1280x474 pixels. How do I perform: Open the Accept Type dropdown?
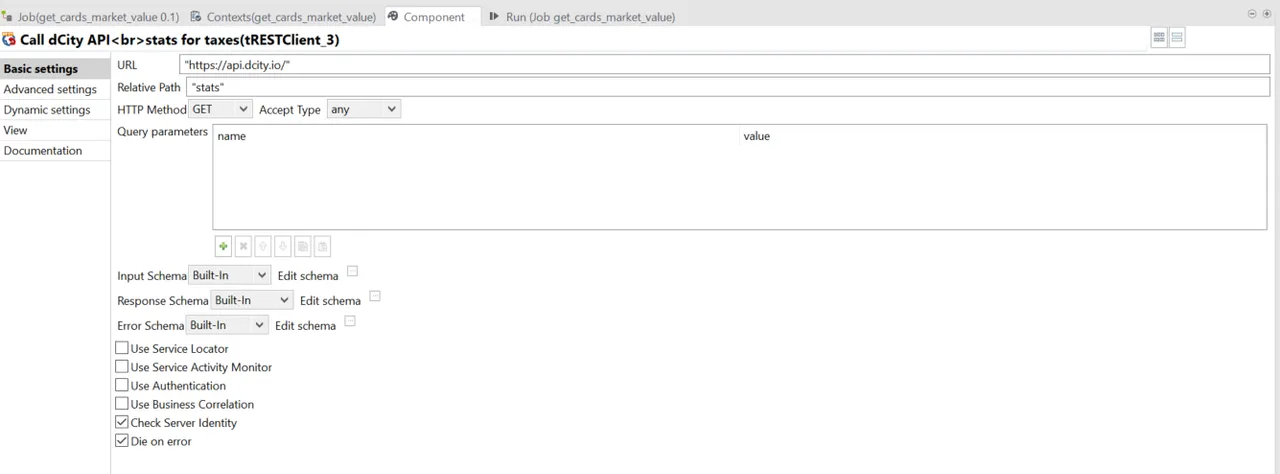click(364, 109)
